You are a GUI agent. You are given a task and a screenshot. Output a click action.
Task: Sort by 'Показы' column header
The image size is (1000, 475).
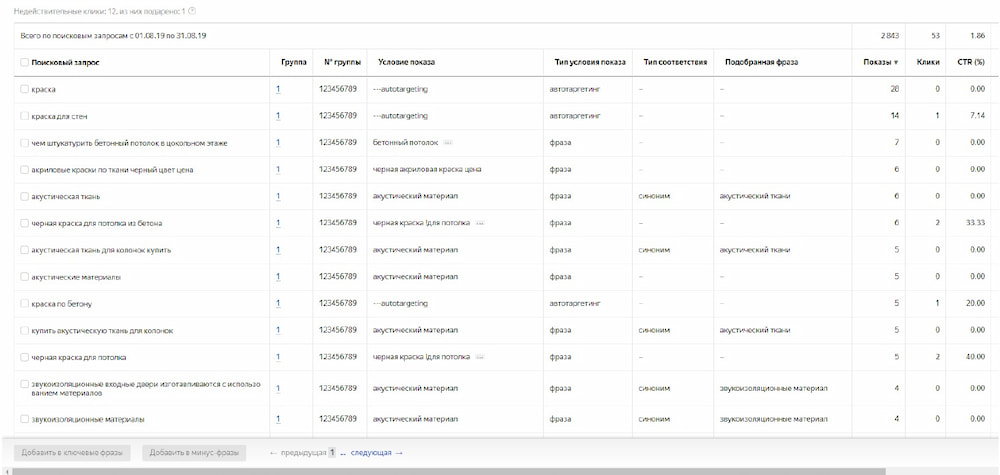click(880, 62)
